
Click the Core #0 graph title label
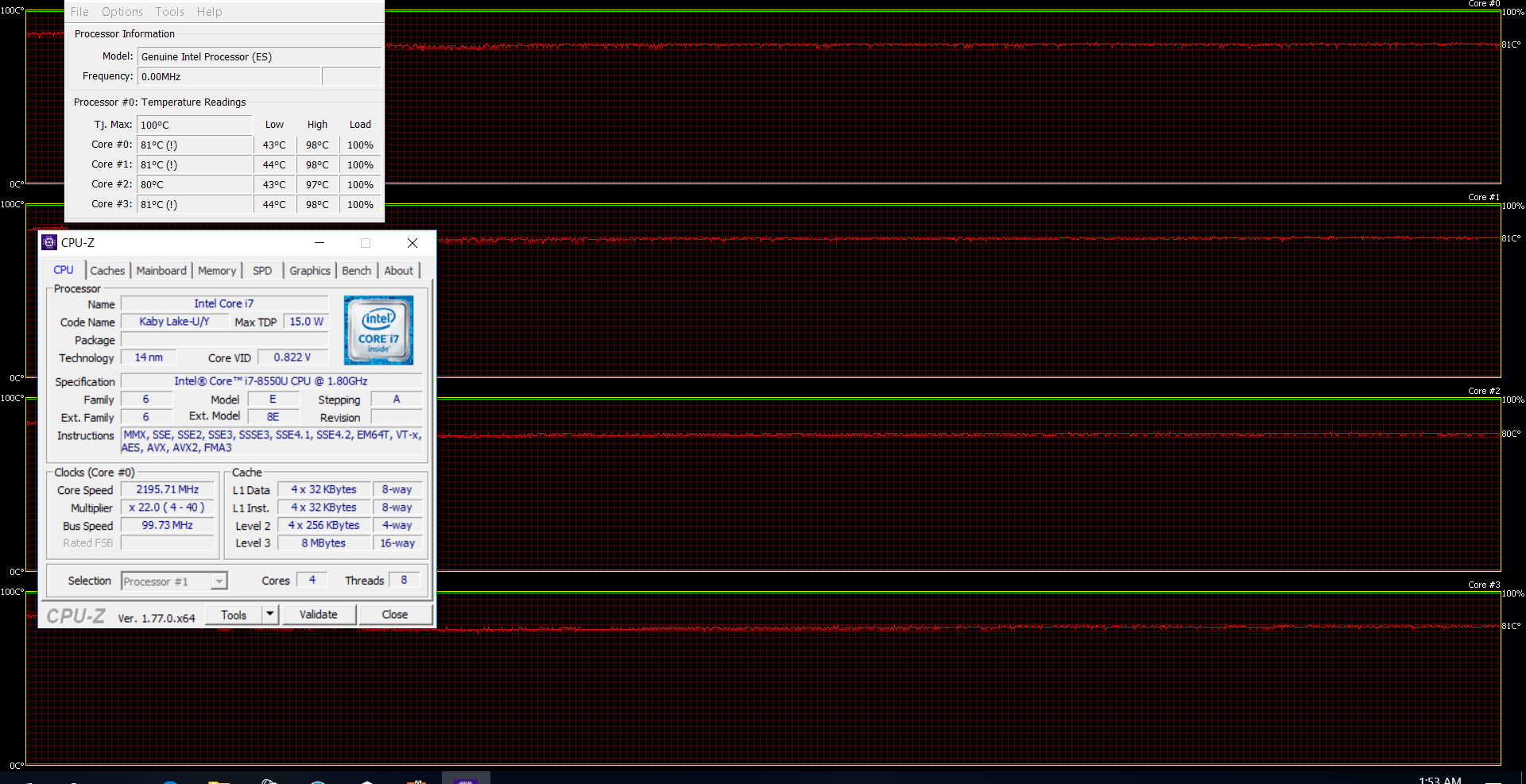1484,4
